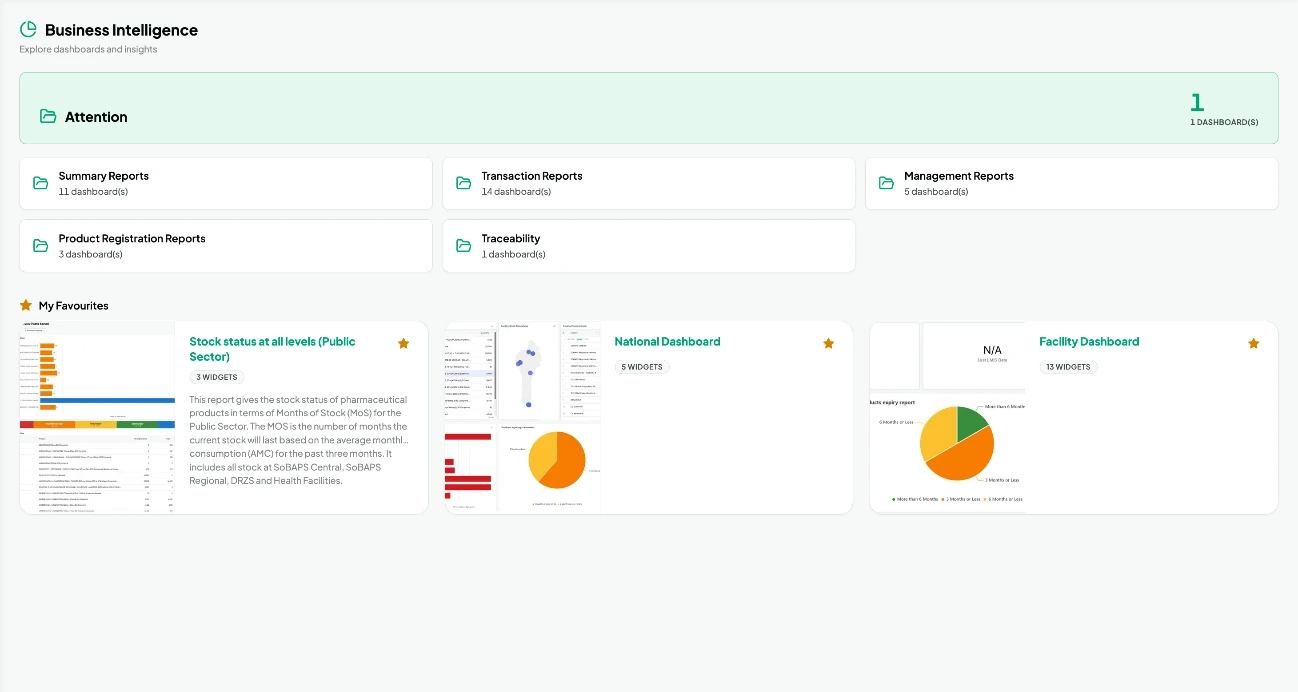Click the My Favourites heading
The image size is (1298, 692).
(x=73, y=306)
